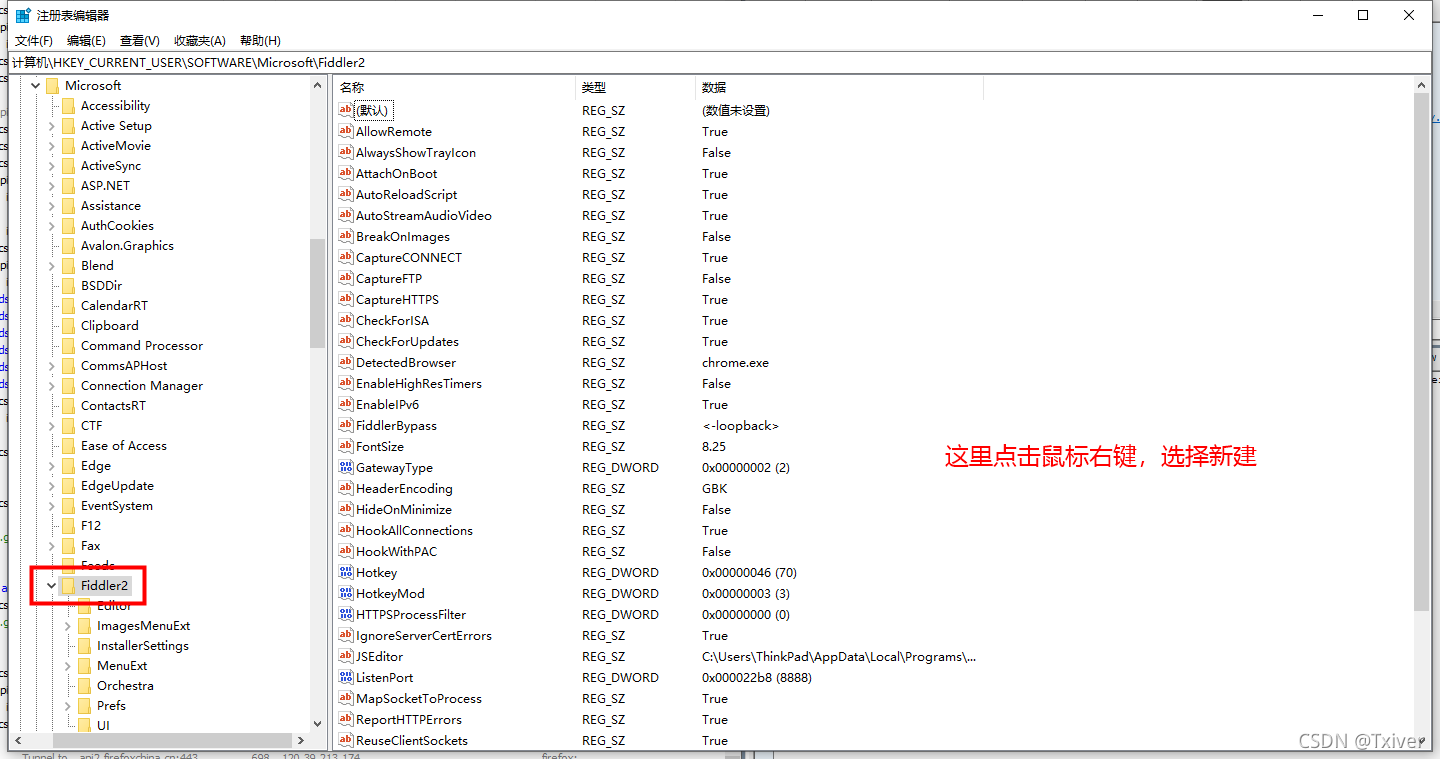Click the string icon beside MapSocketToProcess
The width and height of the screenshot is (1440, 759).
(x=346, y=698)
